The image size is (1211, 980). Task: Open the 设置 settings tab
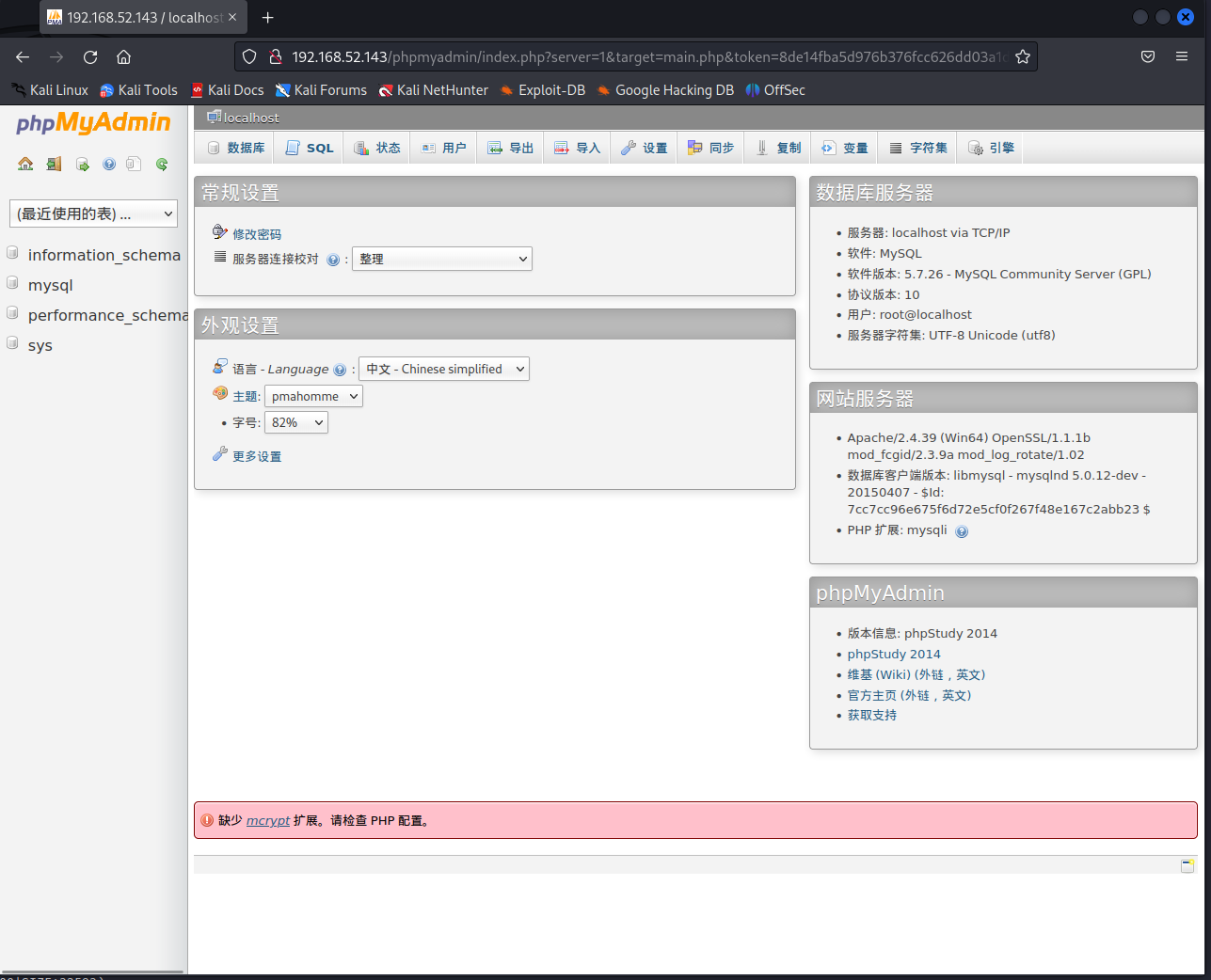coord(644,148)
